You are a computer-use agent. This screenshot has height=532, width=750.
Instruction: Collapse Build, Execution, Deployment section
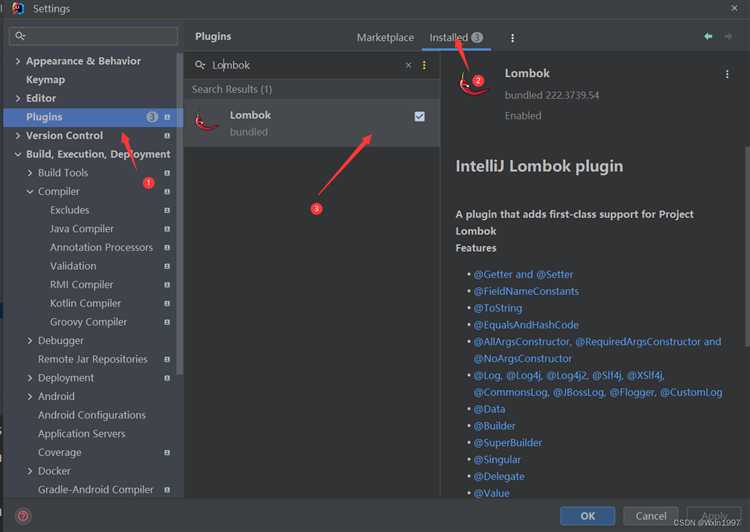tap(18, 154)
